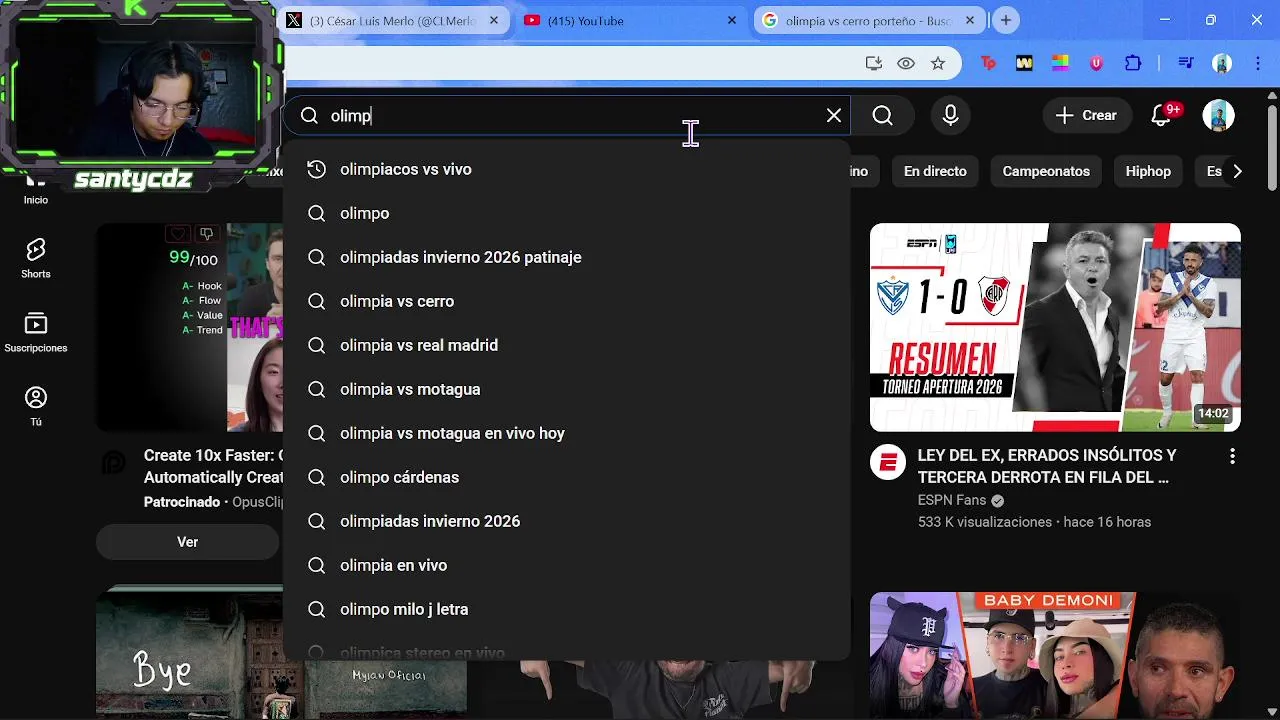Open the Chrome profile avatar
Viewport: 1280px width, 720px height.
tap(1222, 63)
